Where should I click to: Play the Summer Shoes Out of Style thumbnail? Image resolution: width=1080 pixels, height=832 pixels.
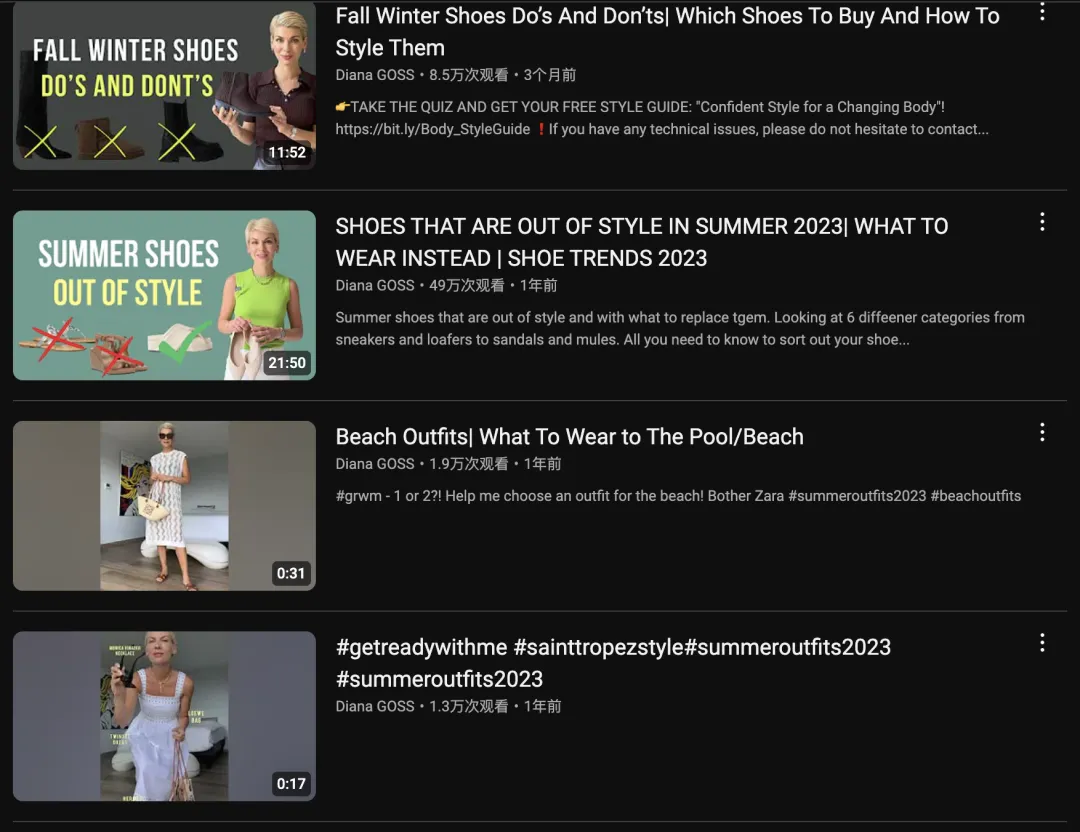[x=164, y=295]
